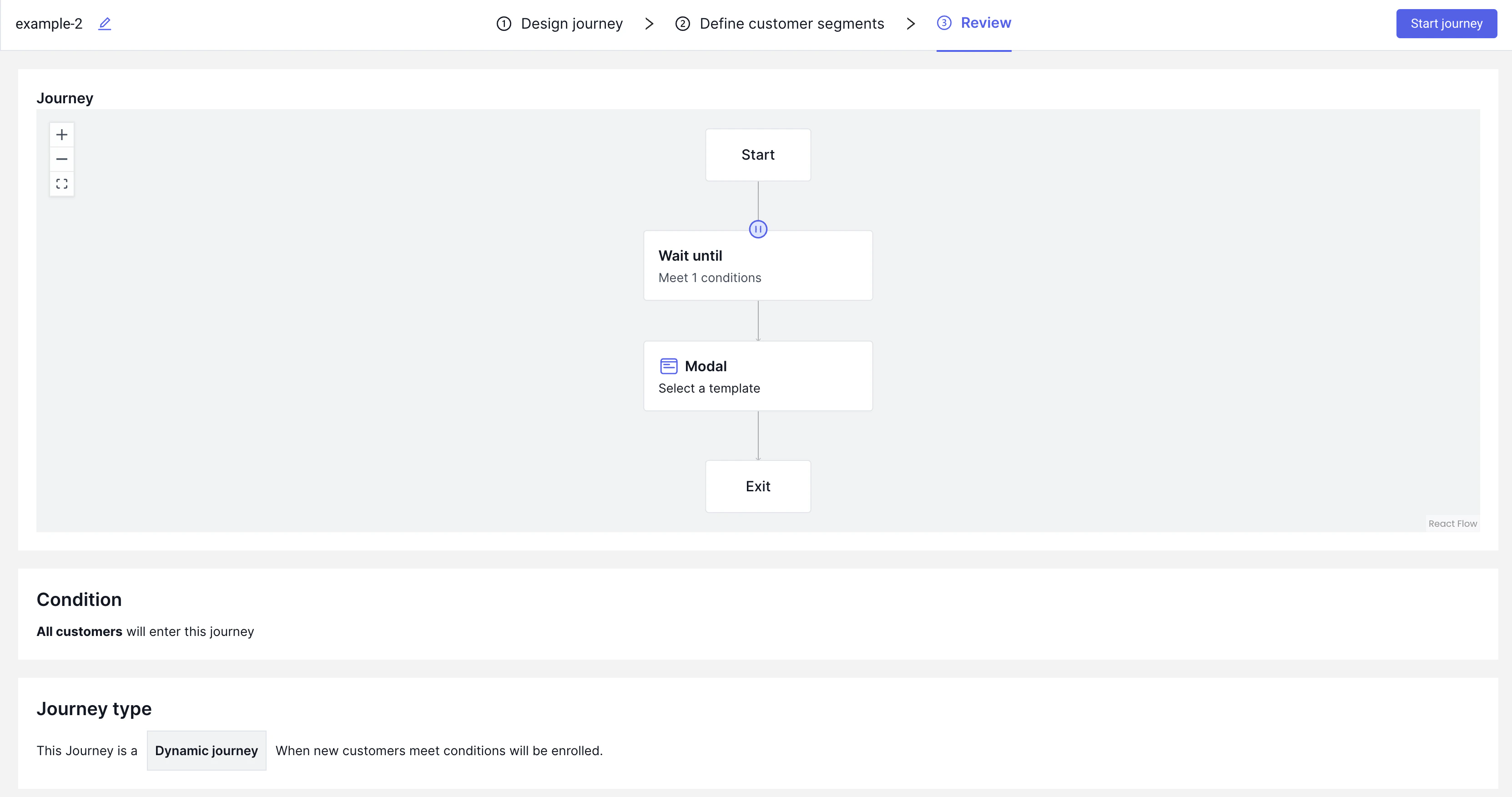
Task: Select the Start node
Action: coord(758,155)
